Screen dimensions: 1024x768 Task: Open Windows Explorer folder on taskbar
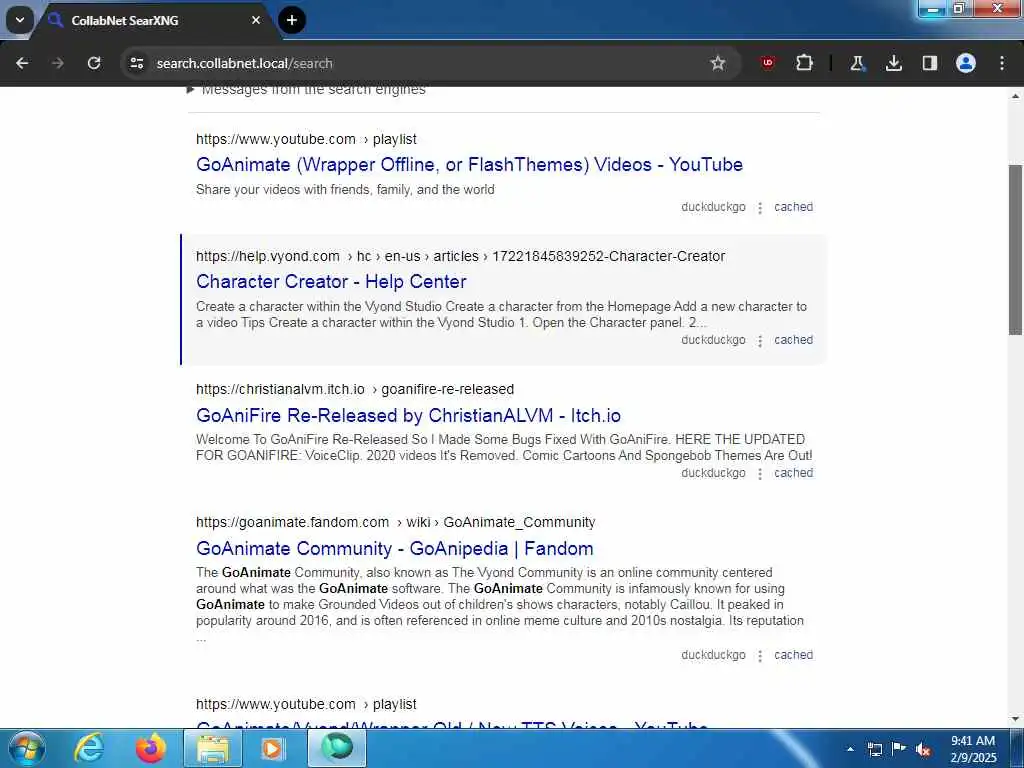213,748
